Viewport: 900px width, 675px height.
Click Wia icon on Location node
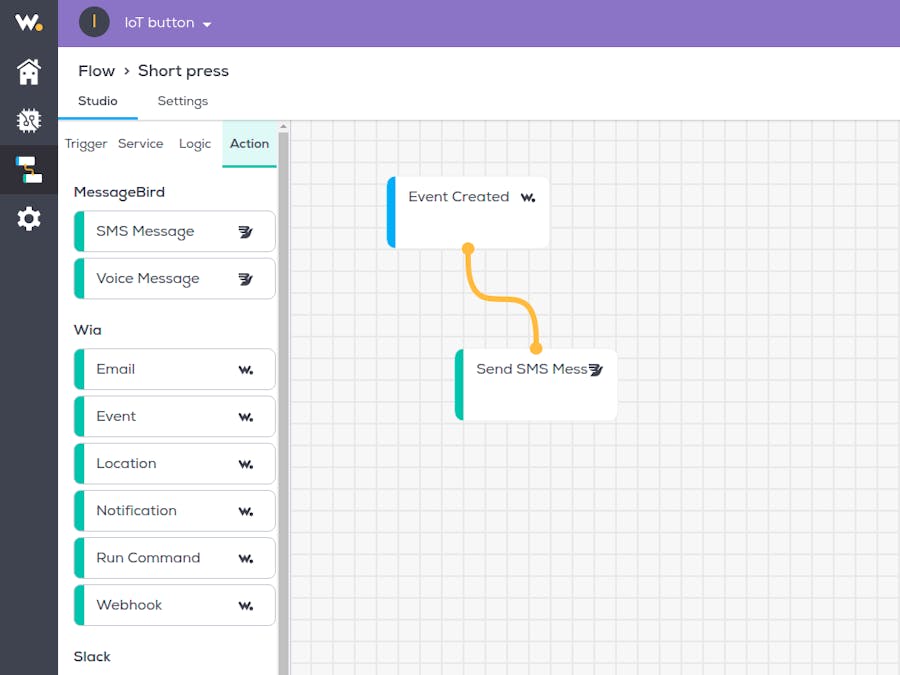(246, 464)
